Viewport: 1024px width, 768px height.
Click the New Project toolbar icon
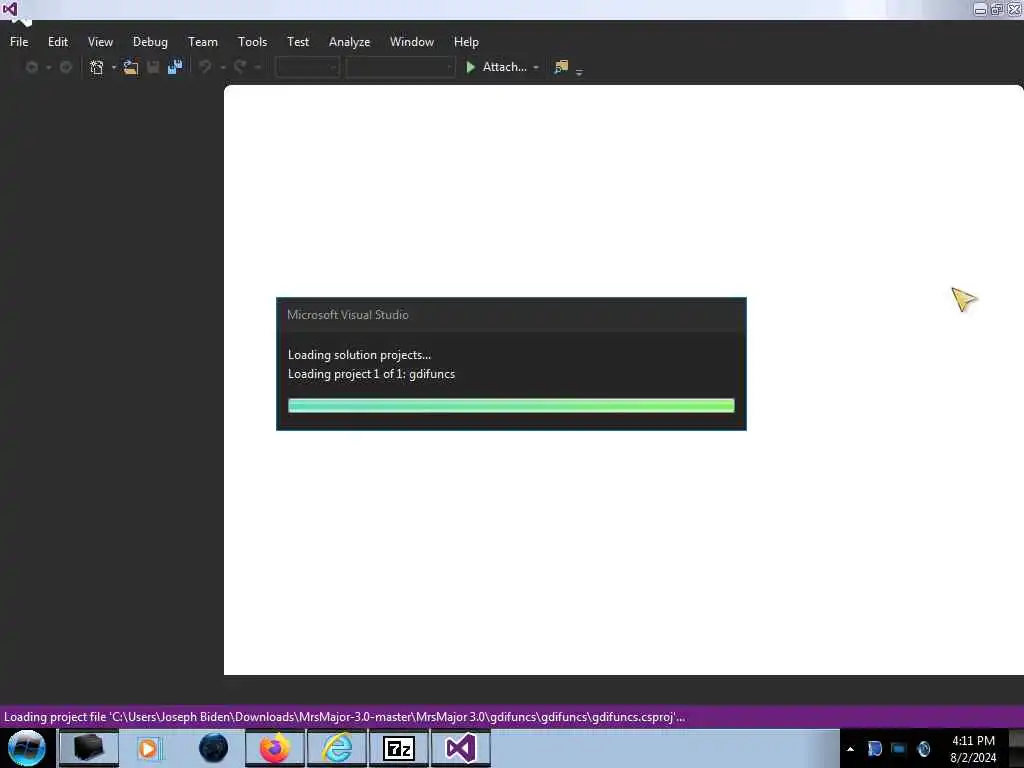[x=97, y=67]
